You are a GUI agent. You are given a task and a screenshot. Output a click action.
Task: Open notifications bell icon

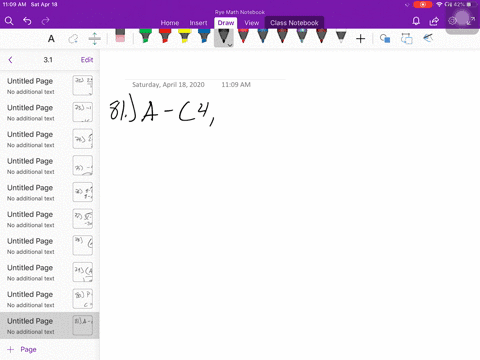click(x=416, y=21)
